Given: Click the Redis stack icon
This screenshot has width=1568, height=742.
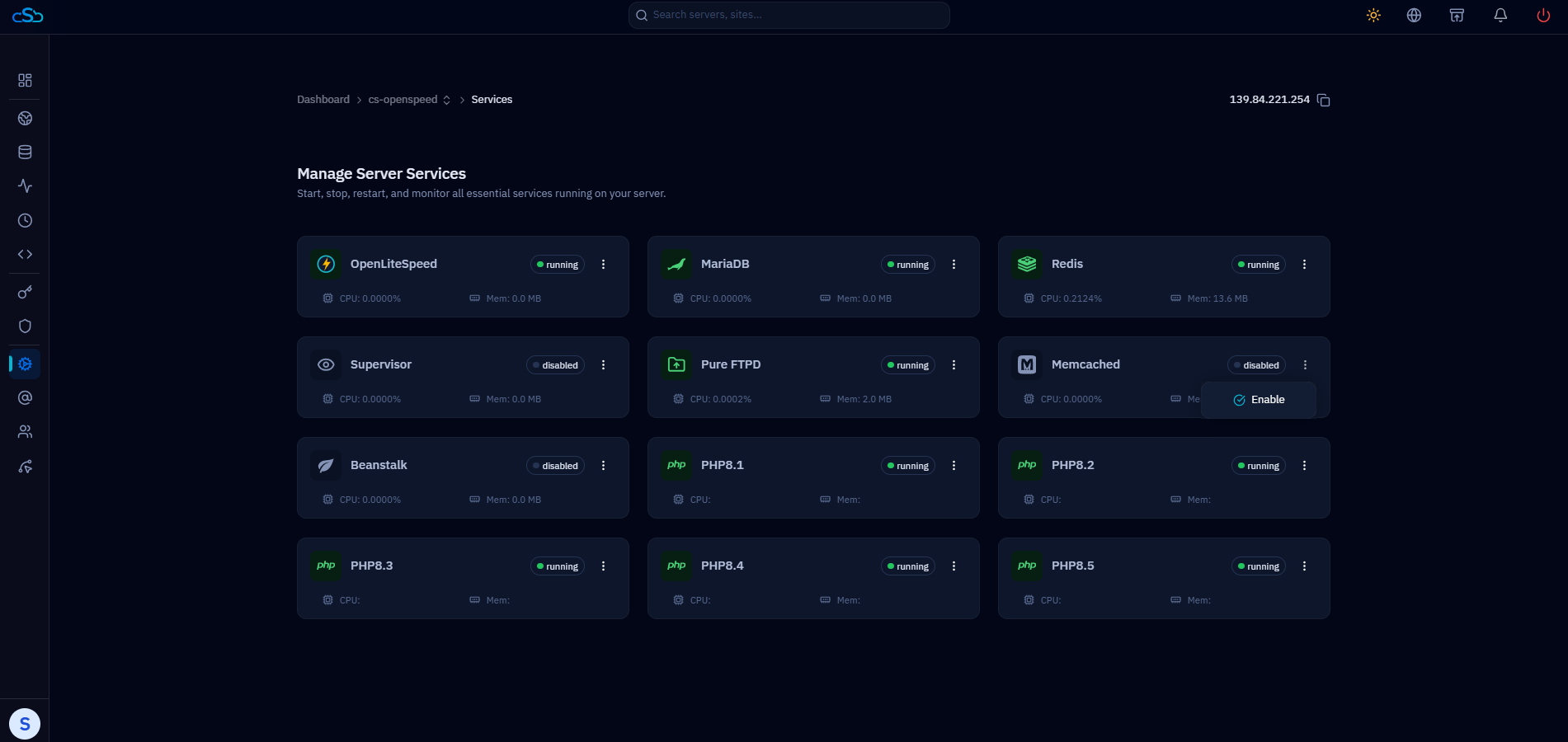Looking at the screenshot, I should (1027, 264).
